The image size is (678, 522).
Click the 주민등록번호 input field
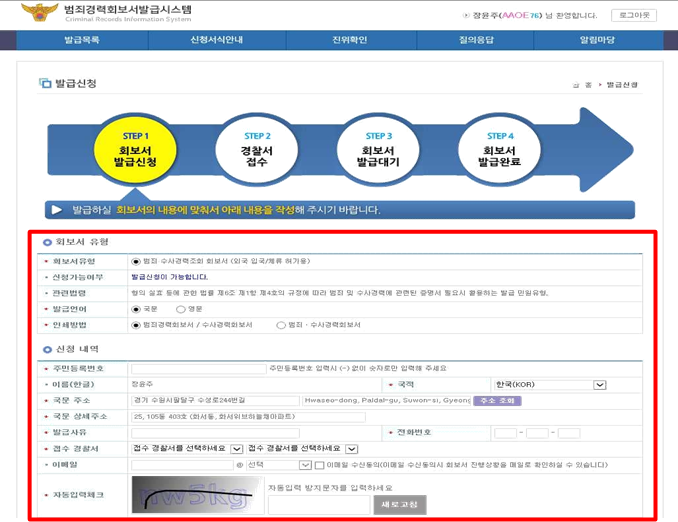[198, 369]
